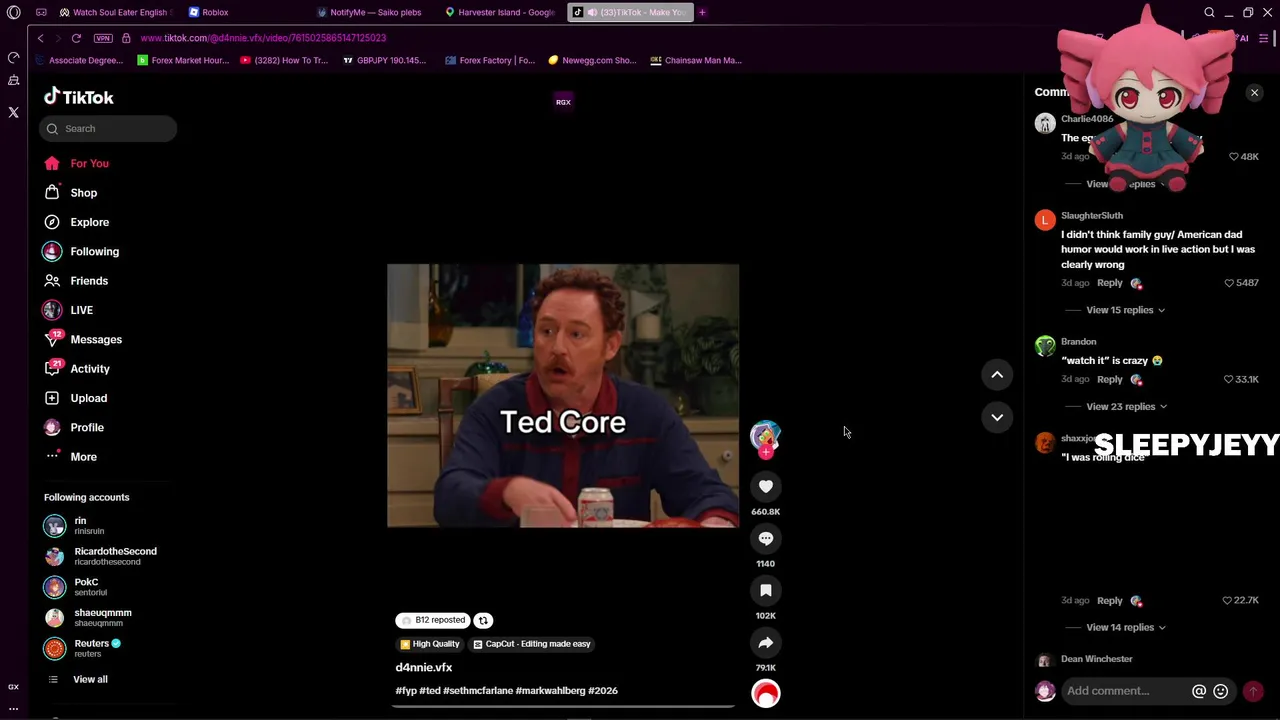Image resolution: width=1280 pixels, height=720 pixels.
Task: Expand View 14 replies thread
Action: point(1125,627)
